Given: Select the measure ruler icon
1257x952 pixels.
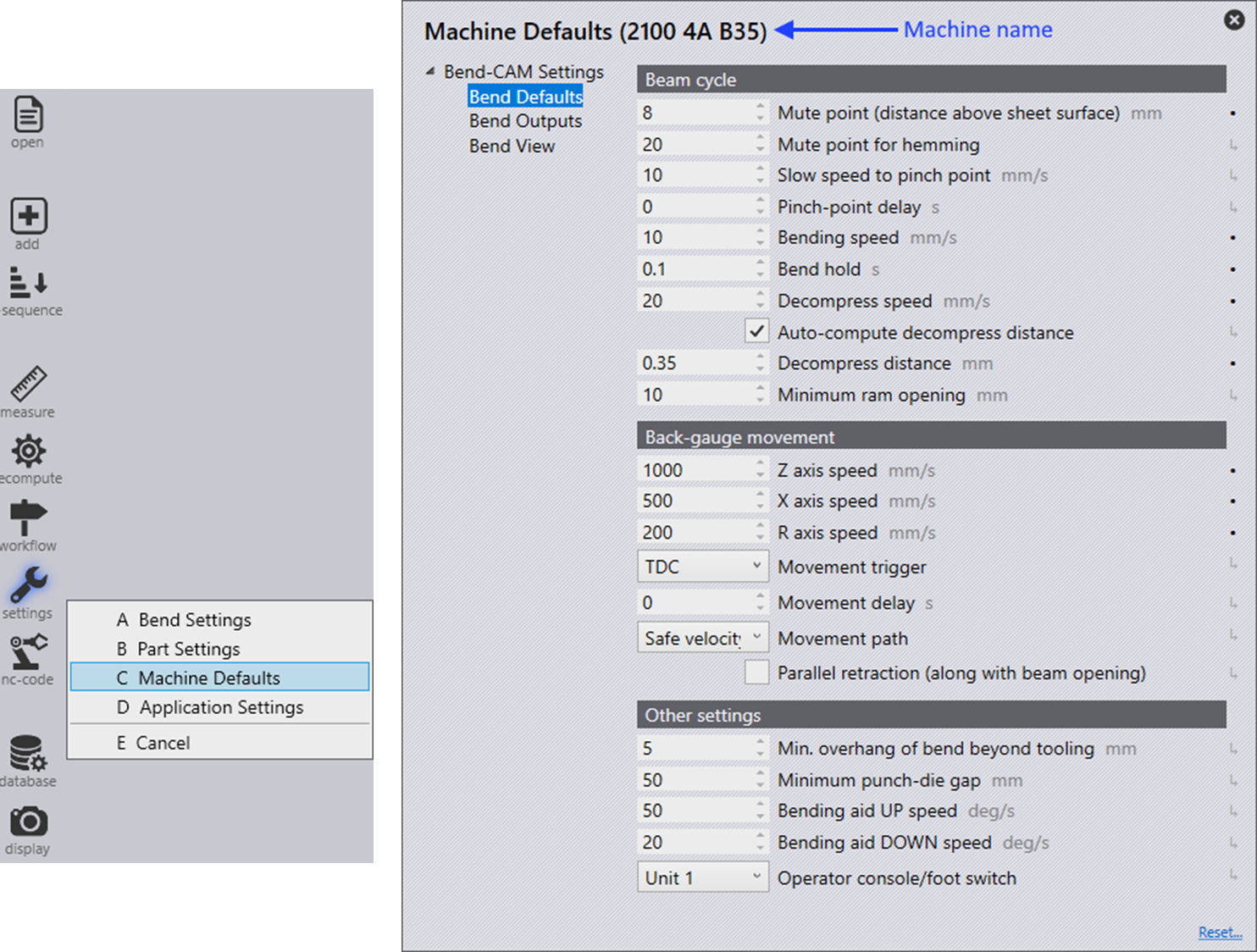Looking at the screenshot, I should (x=29, y=384).
